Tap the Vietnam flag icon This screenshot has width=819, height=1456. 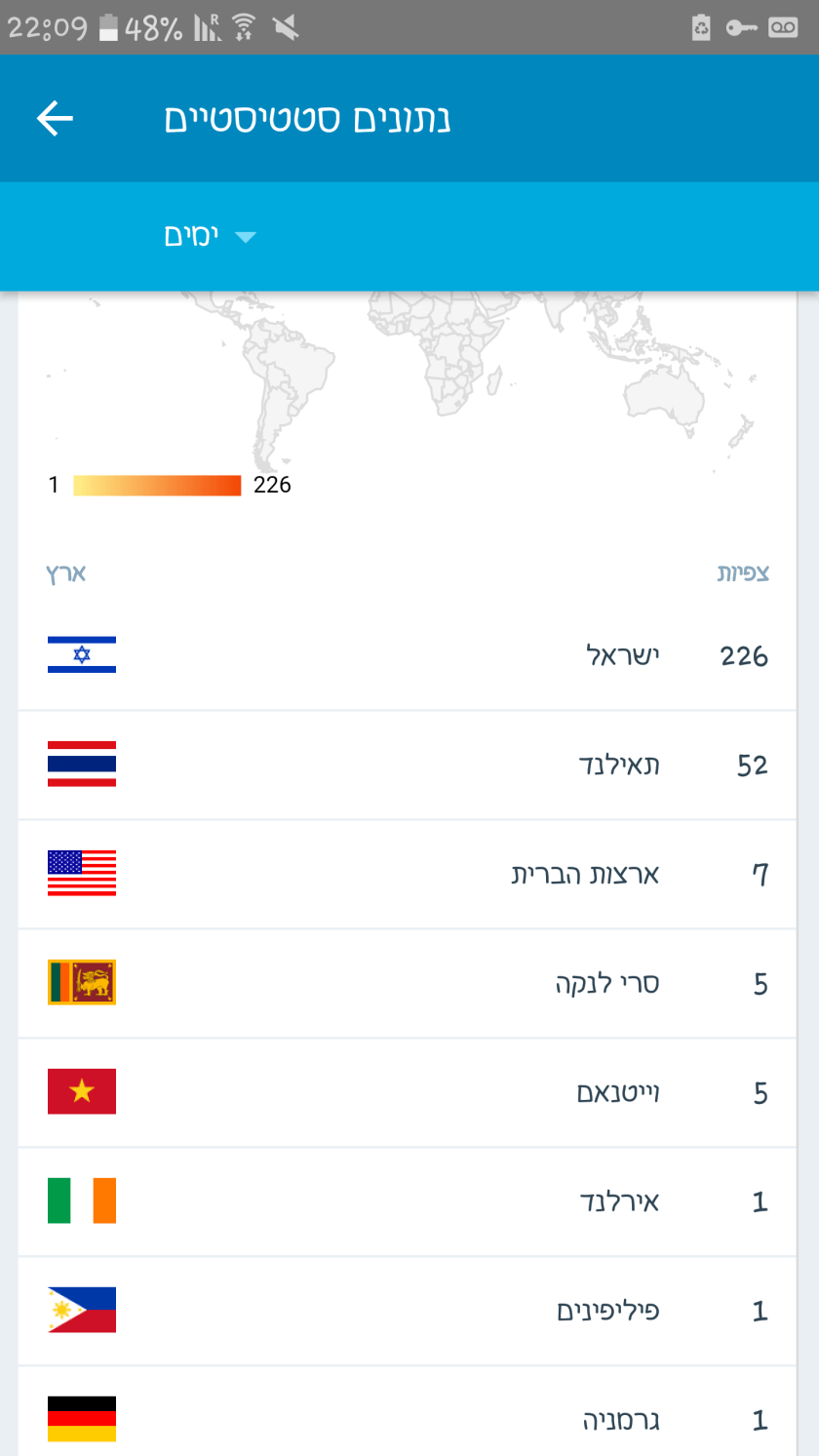pos(82,1091)
